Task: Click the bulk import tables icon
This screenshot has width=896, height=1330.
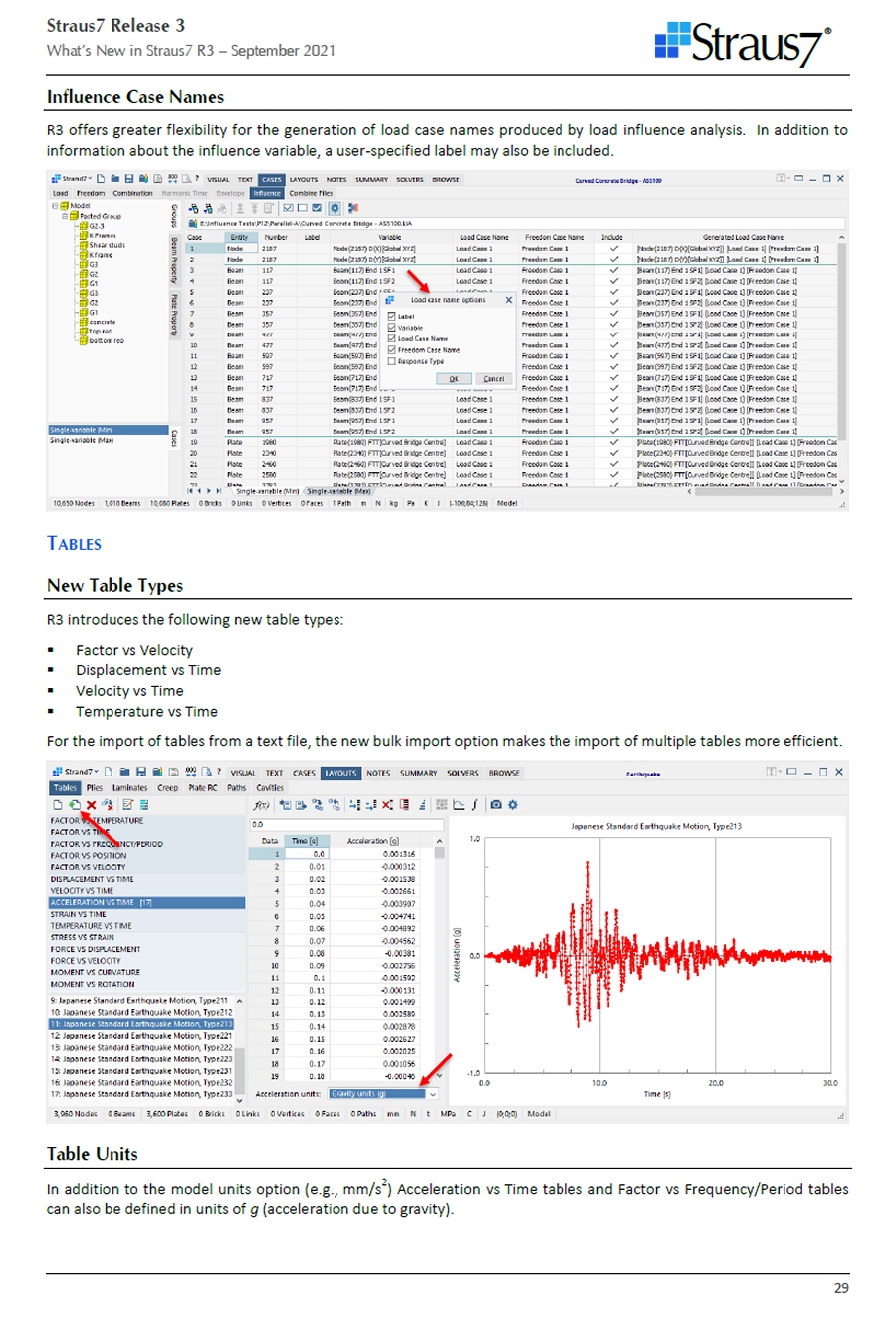Action: [x=74, y=804]
